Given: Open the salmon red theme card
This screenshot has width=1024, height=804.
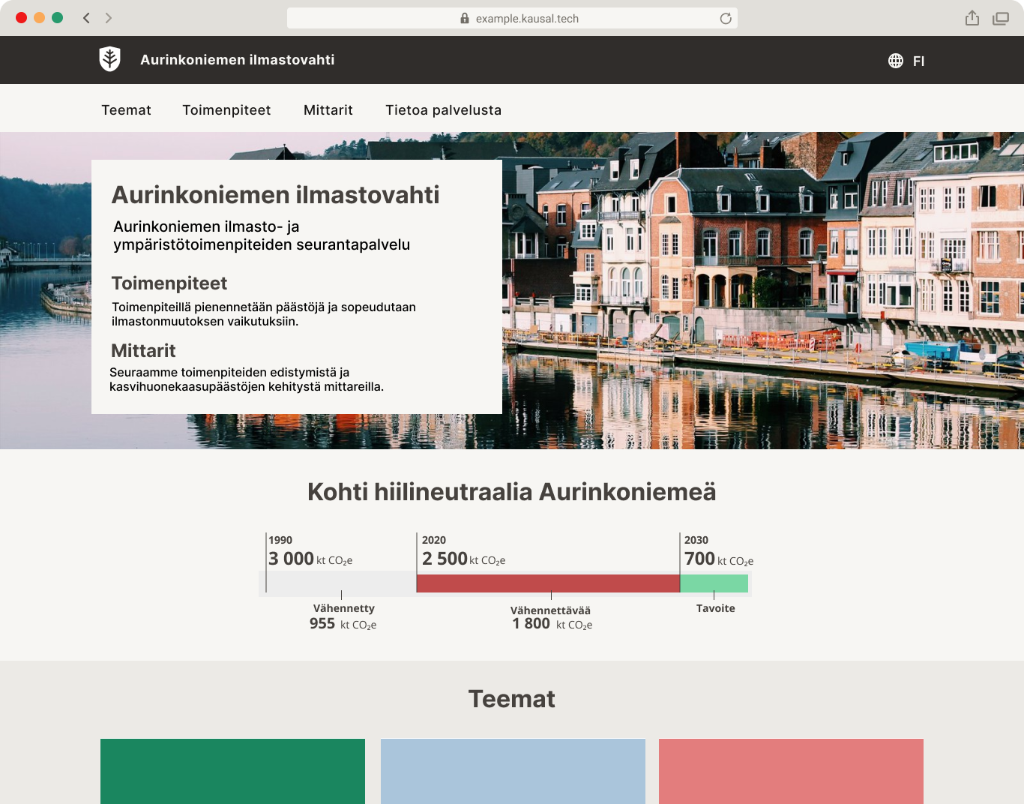Looking at the screenshot, I should 791,771.
